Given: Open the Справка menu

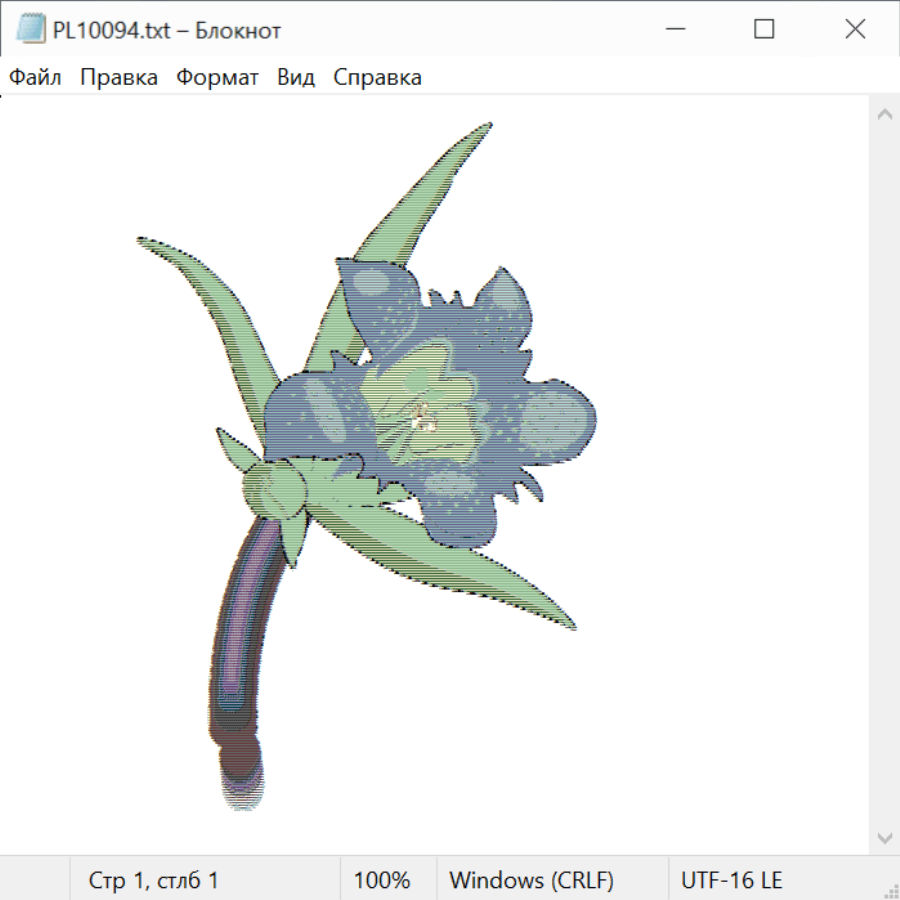Looking at the screenshot, I should click(377, 78).
